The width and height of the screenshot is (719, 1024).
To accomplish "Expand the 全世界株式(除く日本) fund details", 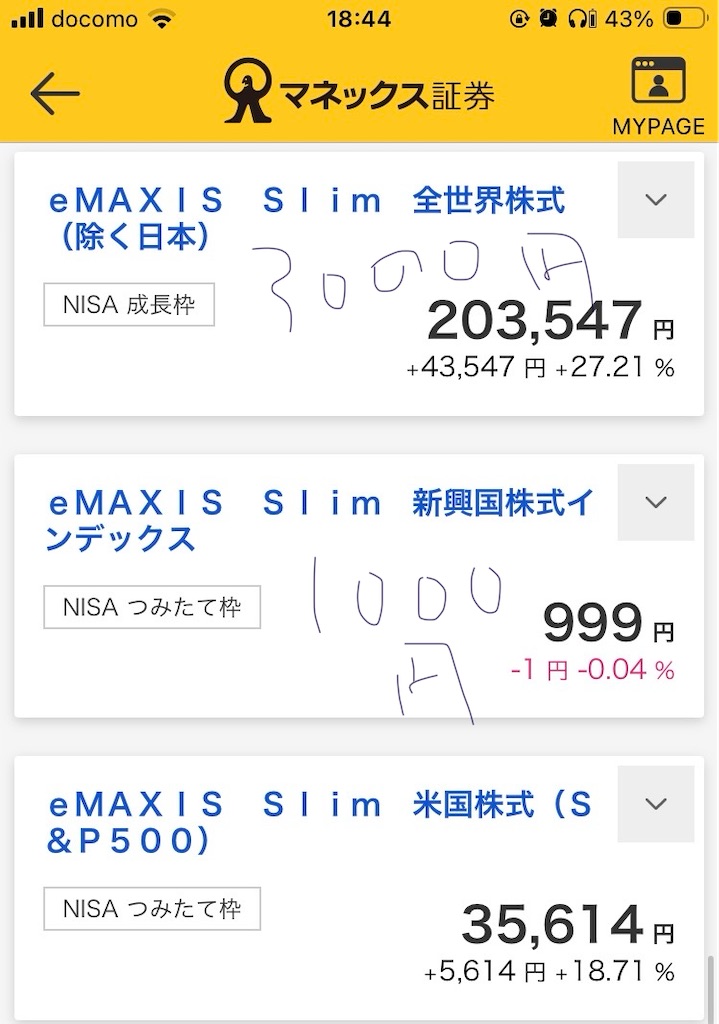I will pyautogui.click(x=656, y=199).
